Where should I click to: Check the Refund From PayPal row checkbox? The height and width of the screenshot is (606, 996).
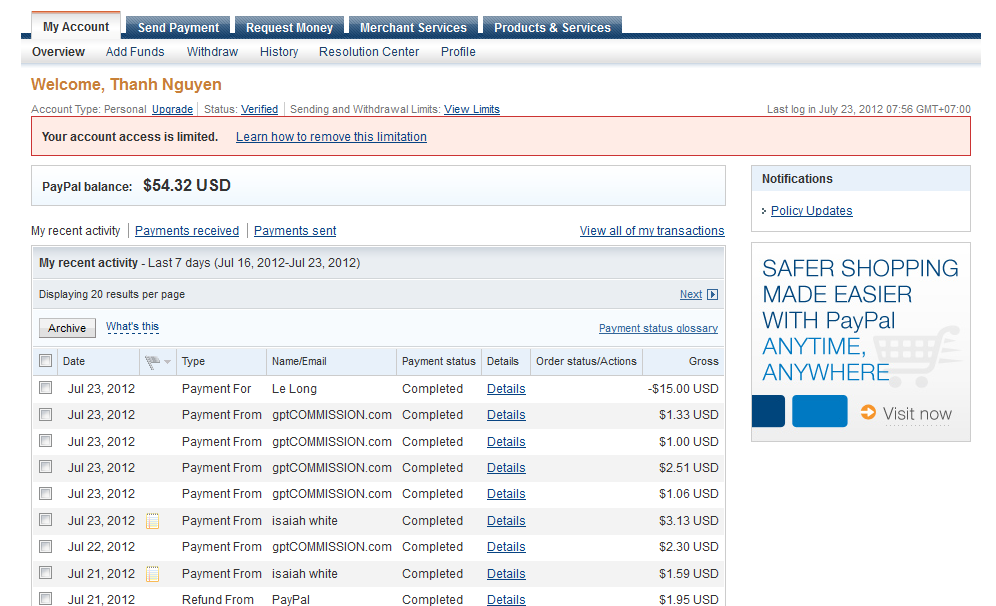click(x=46, y=598)
